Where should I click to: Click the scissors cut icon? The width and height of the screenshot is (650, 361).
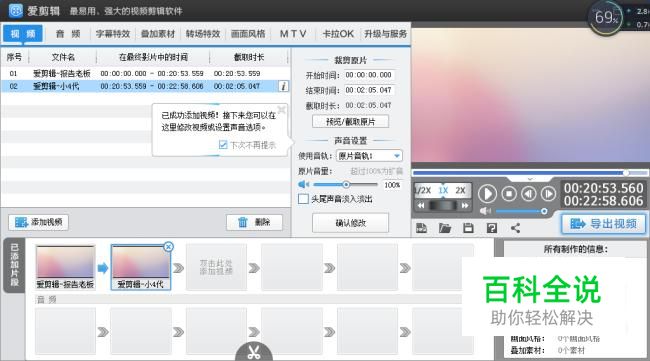254,352
